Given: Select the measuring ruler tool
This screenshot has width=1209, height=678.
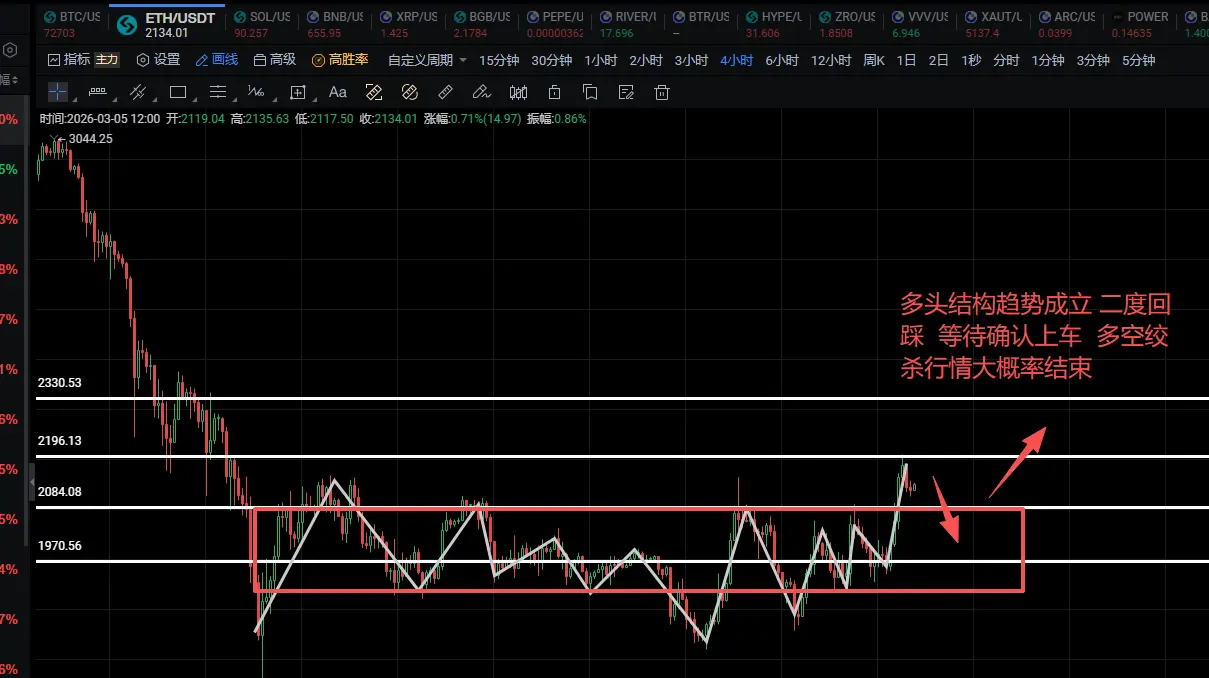Looking at the screenshot, I should [446, 93].
